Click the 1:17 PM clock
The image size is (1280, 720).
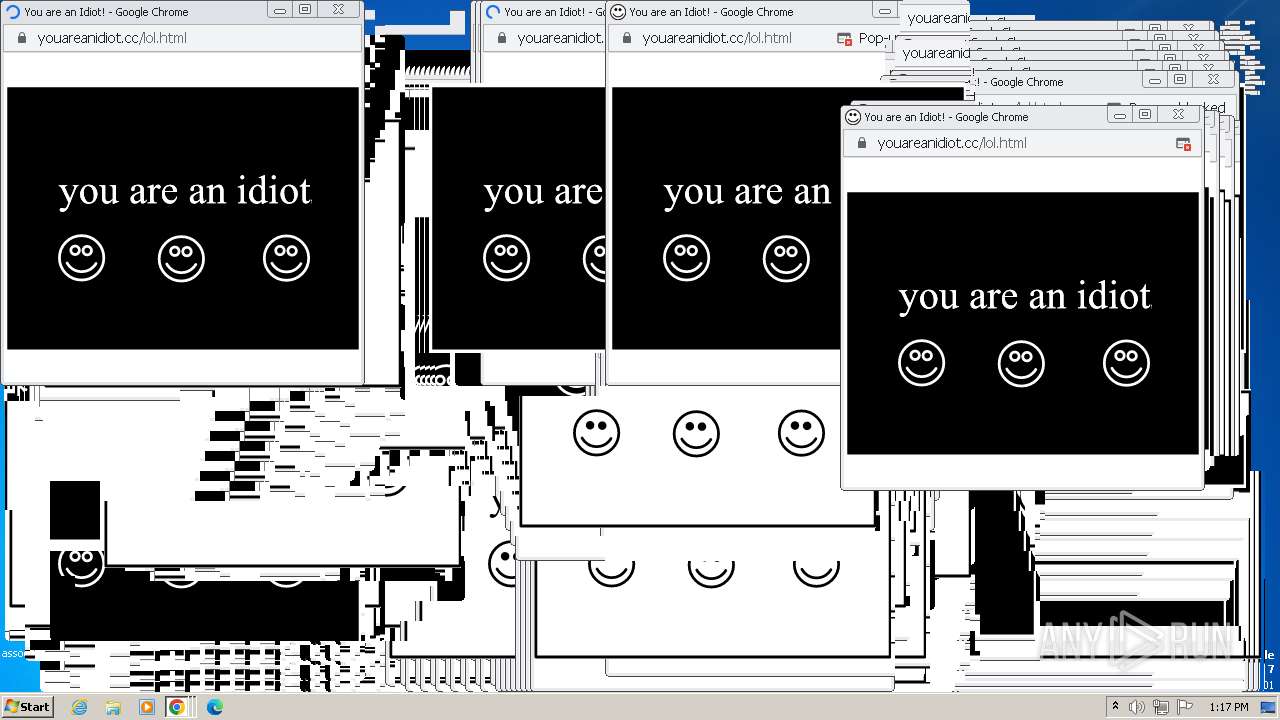(1229, 707)
